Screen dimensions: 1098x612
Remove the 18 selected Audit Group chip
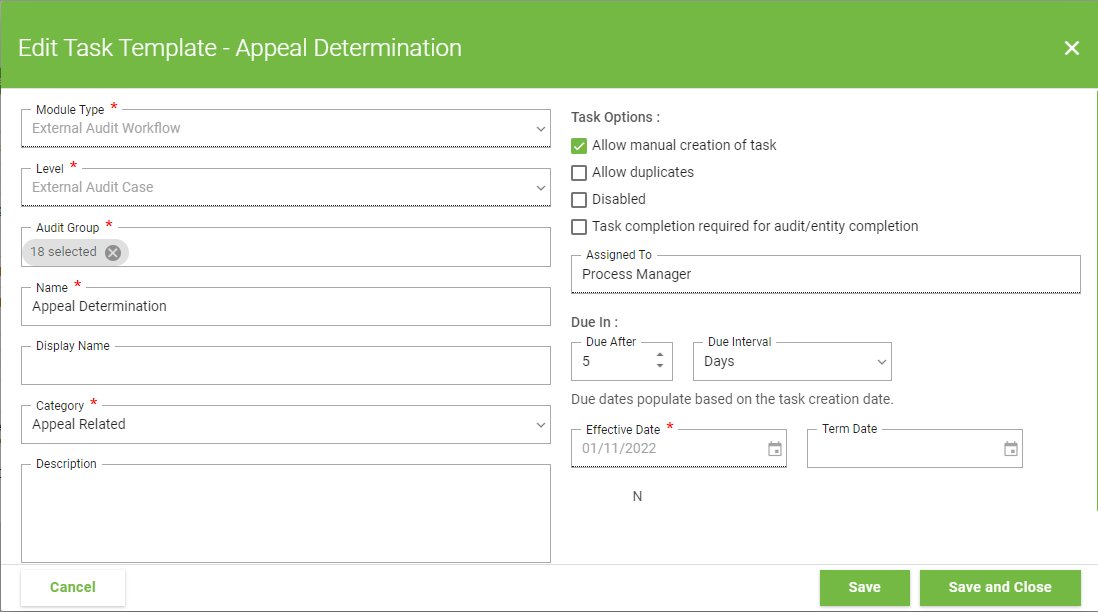coord(113,252)
